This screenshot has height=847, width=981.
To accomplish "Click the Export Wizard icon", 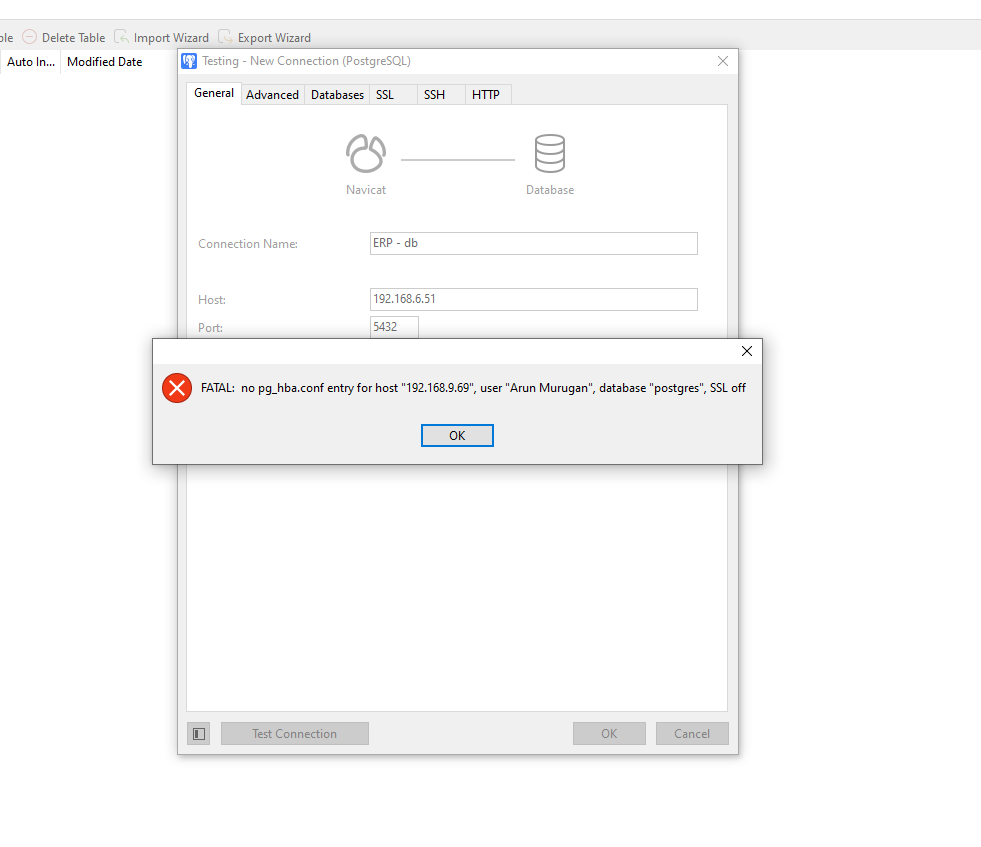I will (225, 37).
